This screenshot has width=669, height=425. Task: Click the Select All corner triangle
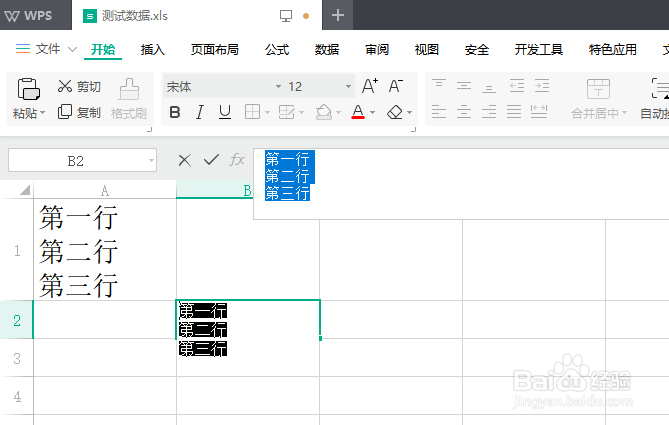[x=25, y=190]
